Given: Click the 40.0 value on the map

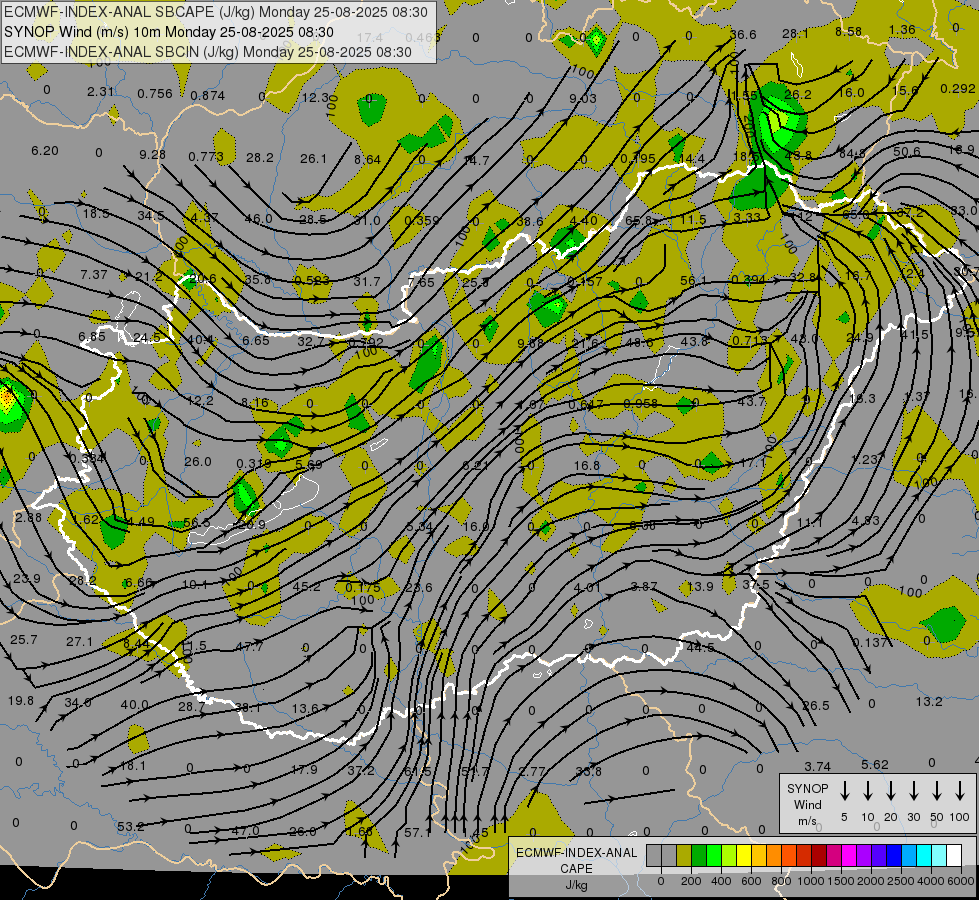Looking at the screenshot, I should 134,705.
